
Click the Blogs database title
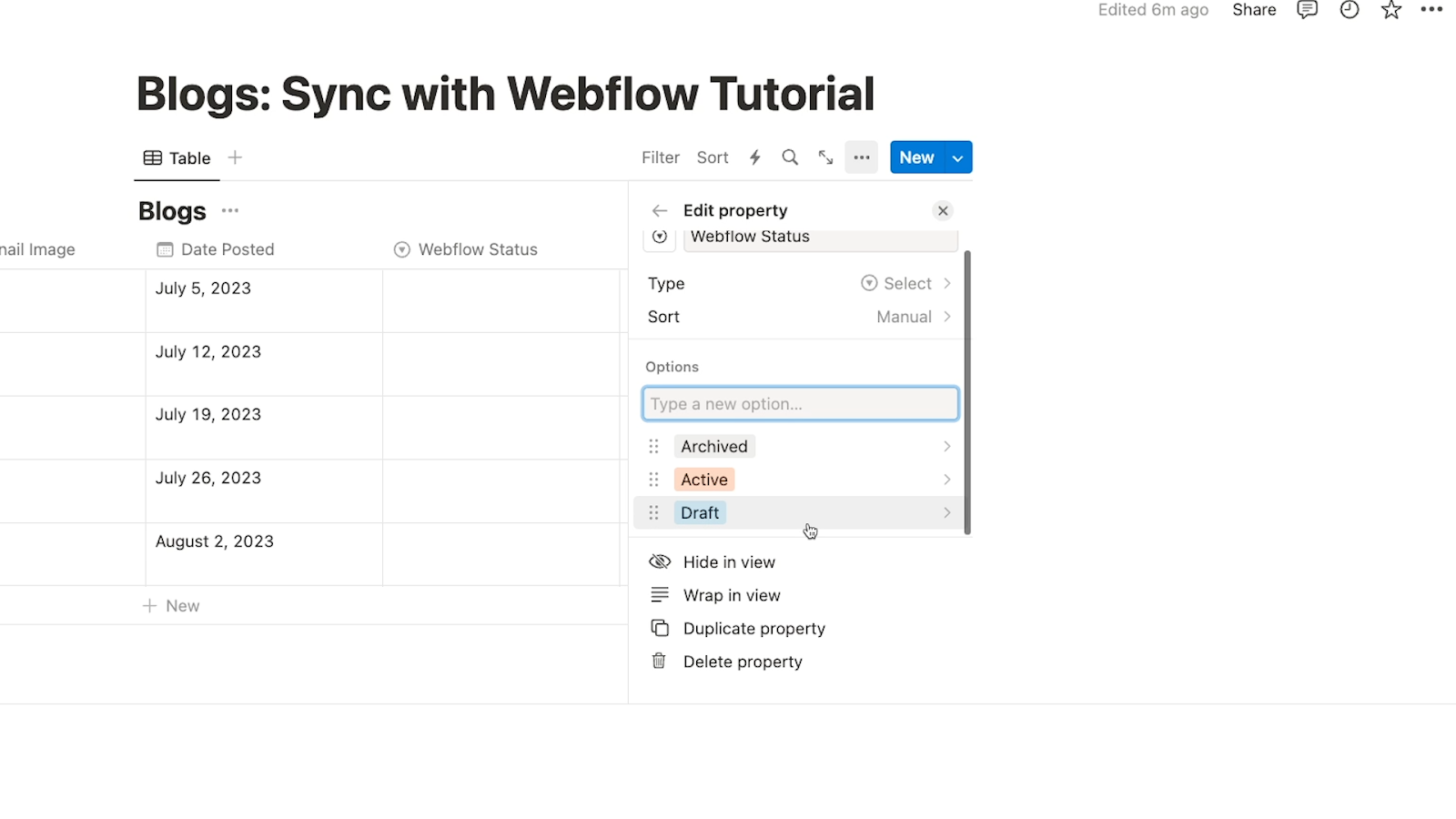pyautogui.click(x=172, y=211)
